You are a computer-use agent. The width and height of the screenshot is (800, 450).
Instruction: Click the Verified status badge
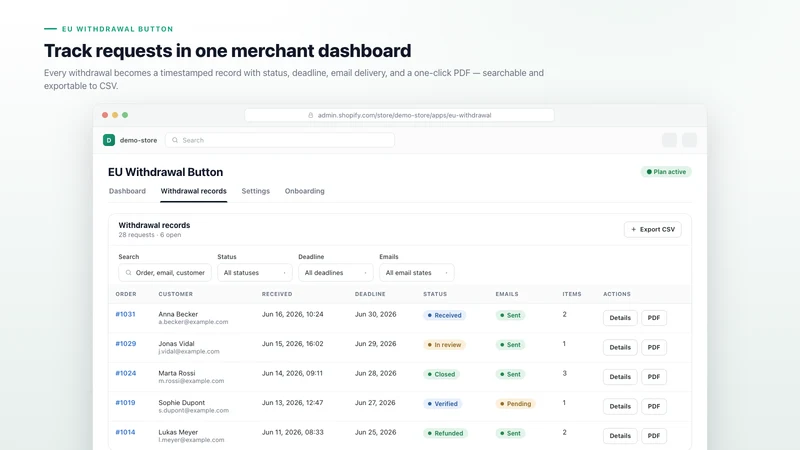click(442, 404)
